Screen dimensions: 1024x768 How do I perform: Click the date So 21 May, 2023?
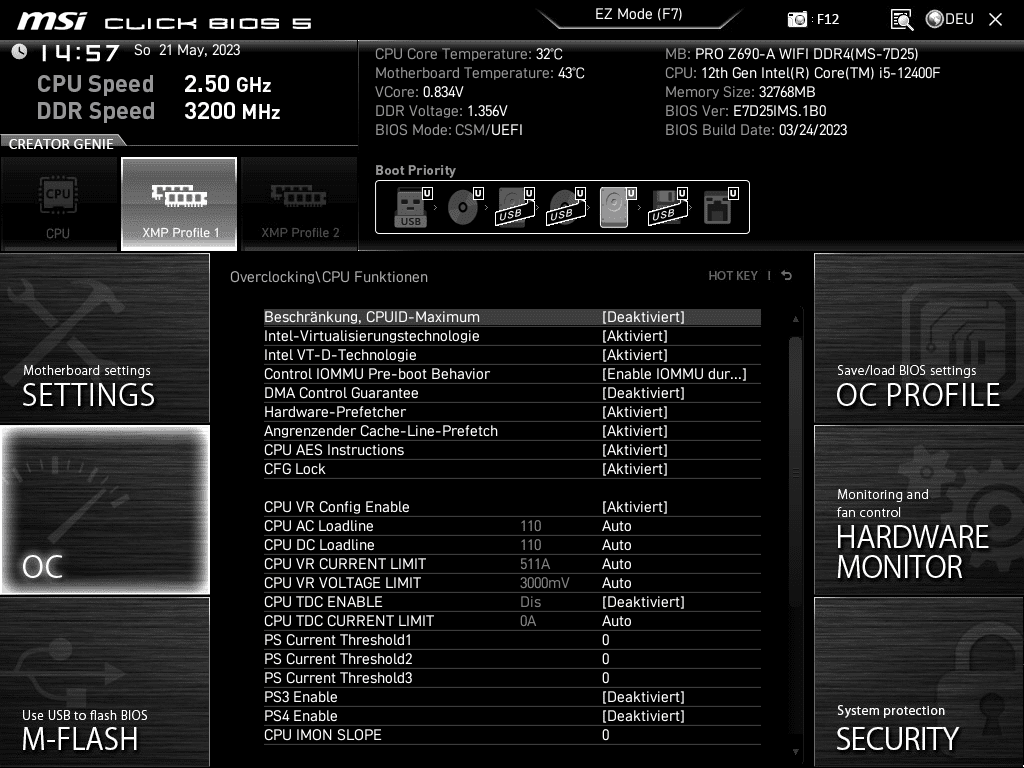pyautogui.click(x=187, y=50)
